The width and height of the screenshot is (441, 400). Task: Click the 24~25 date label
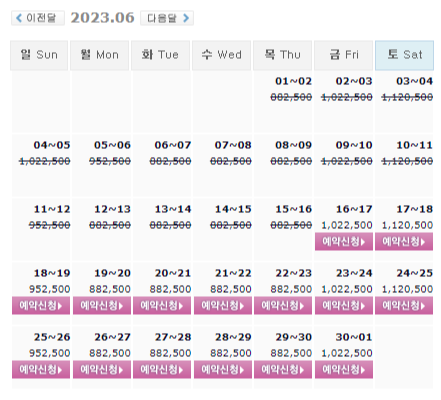pos(414,273)
